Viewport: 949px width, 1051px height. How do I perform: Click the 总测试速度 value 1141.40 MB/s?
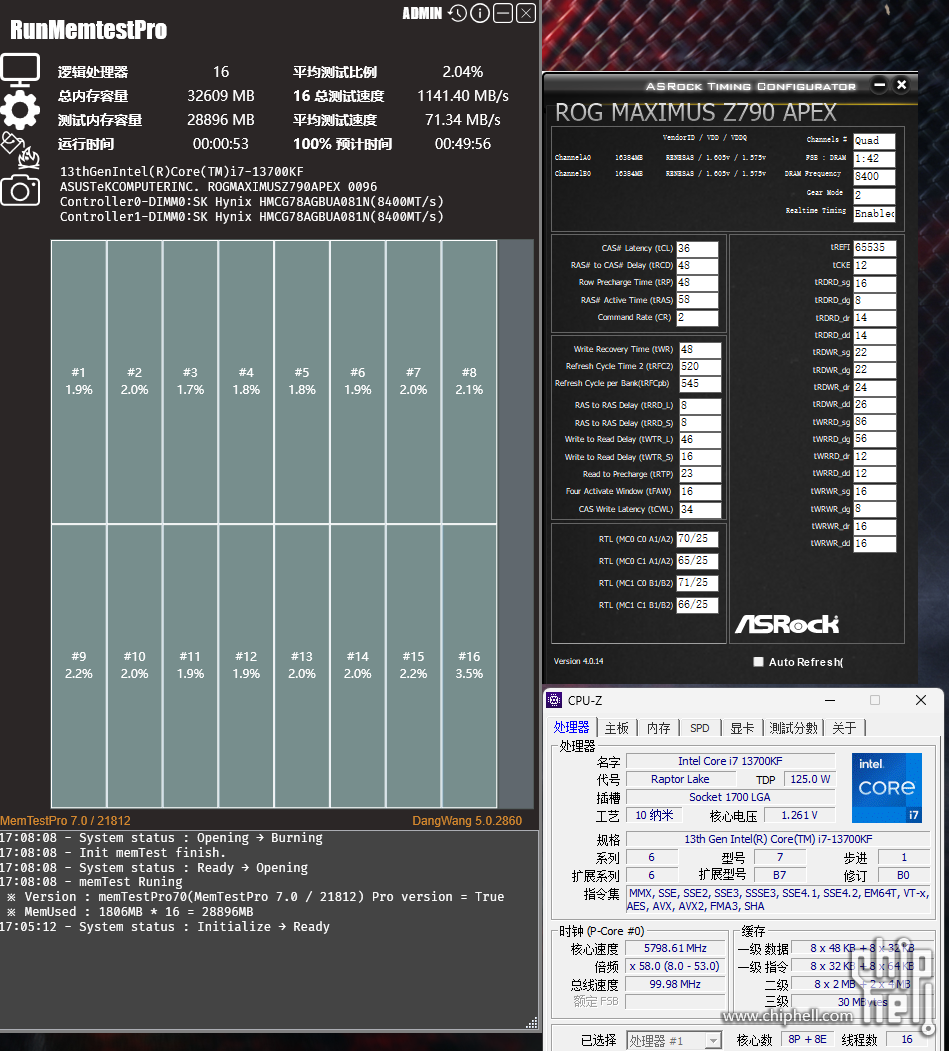[463, 96]
